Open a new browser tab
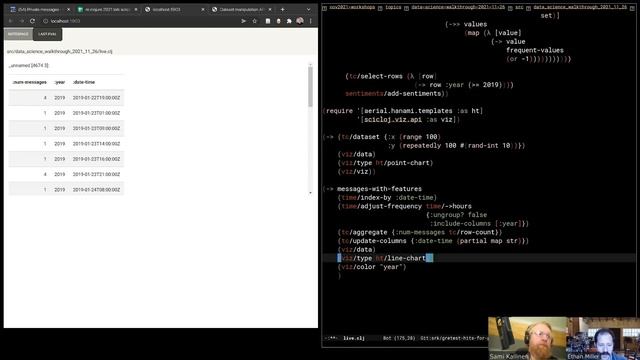 point(282,9)
